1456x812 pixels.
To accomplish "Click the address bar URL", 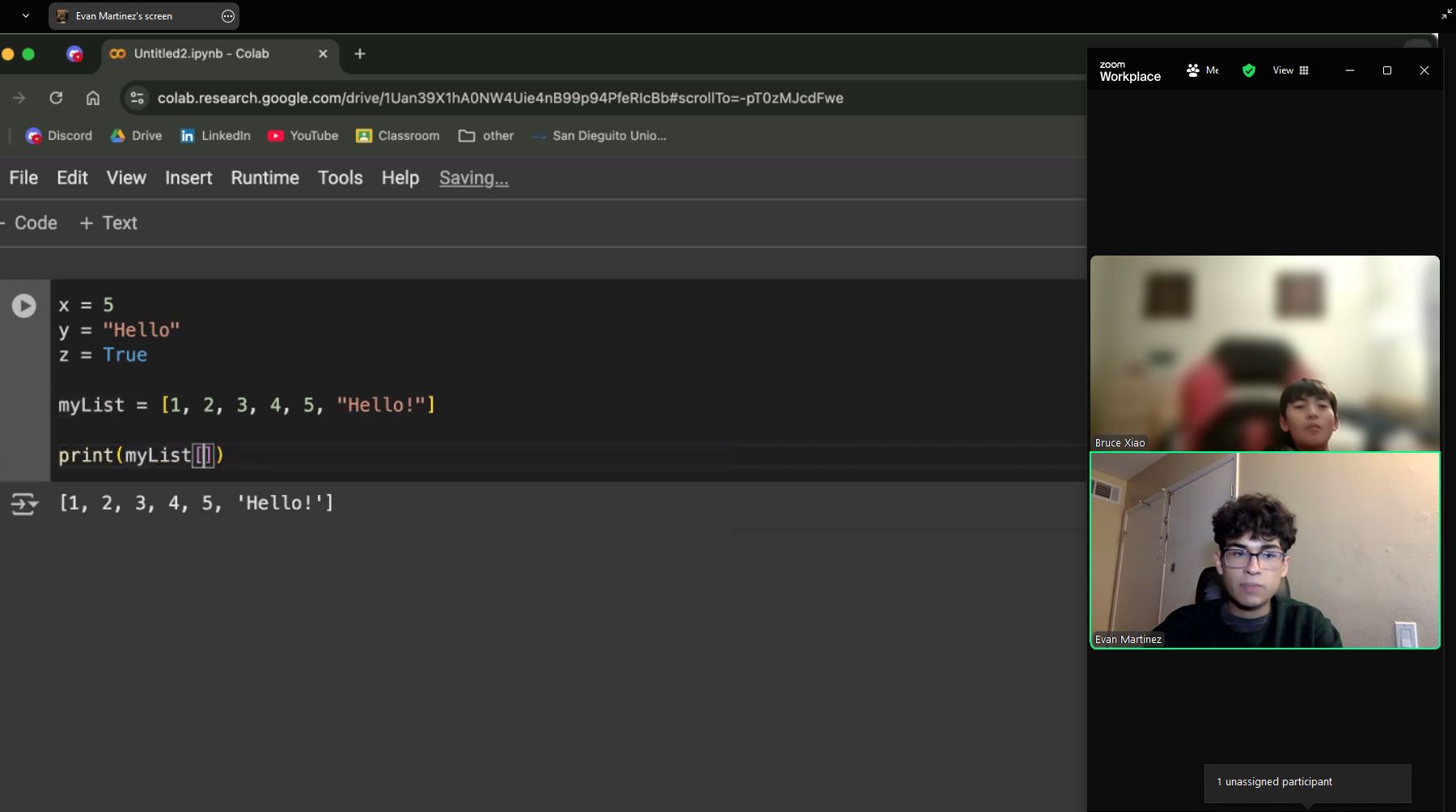I will [500, 98].
